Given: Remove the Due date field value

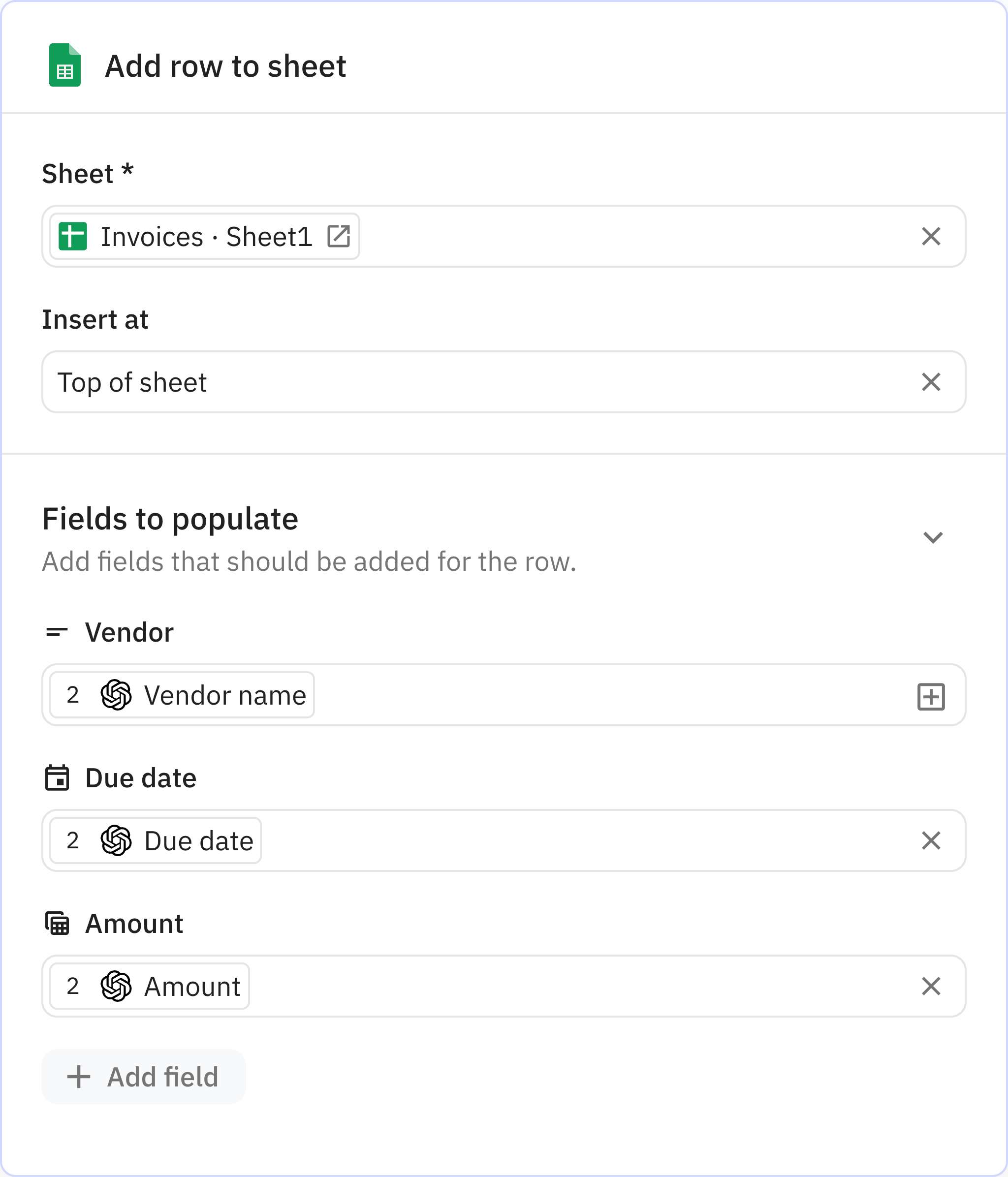Looking at the screenshot, I should pos(931,841).
